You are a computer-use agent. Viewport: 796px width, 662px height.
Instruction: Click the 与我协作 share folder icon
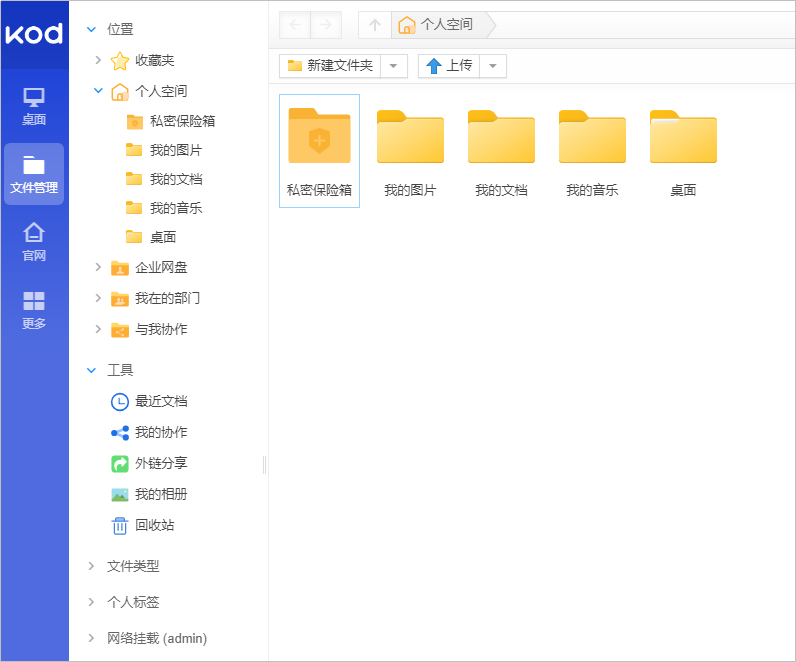[120, 329]
